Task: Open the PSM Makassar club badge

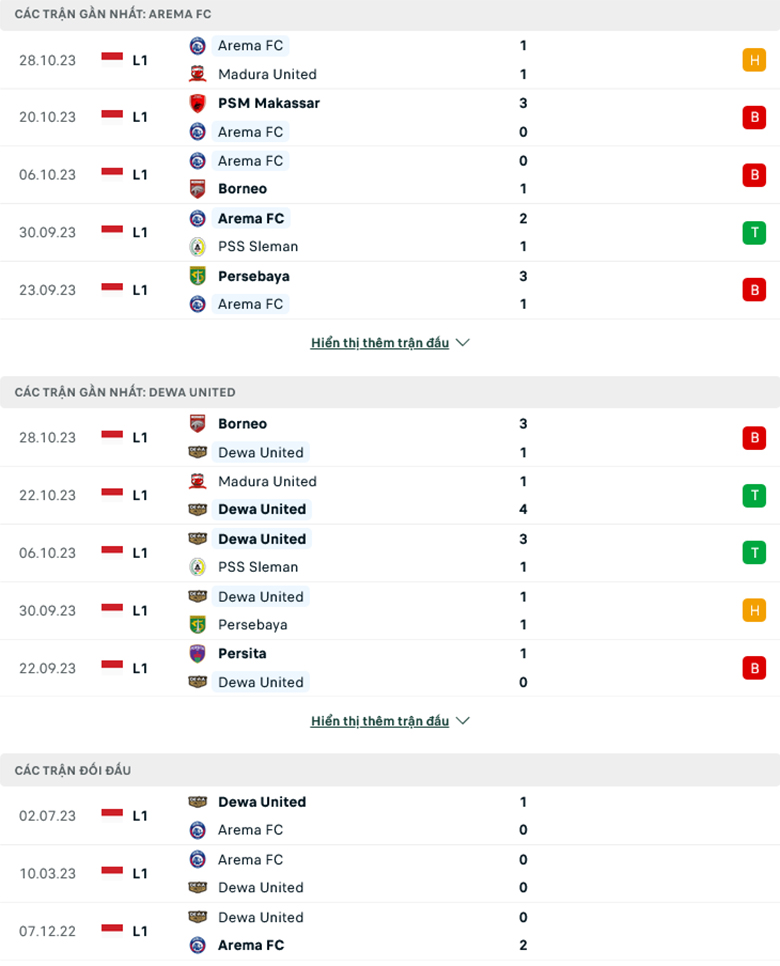Action: [197, 103]
